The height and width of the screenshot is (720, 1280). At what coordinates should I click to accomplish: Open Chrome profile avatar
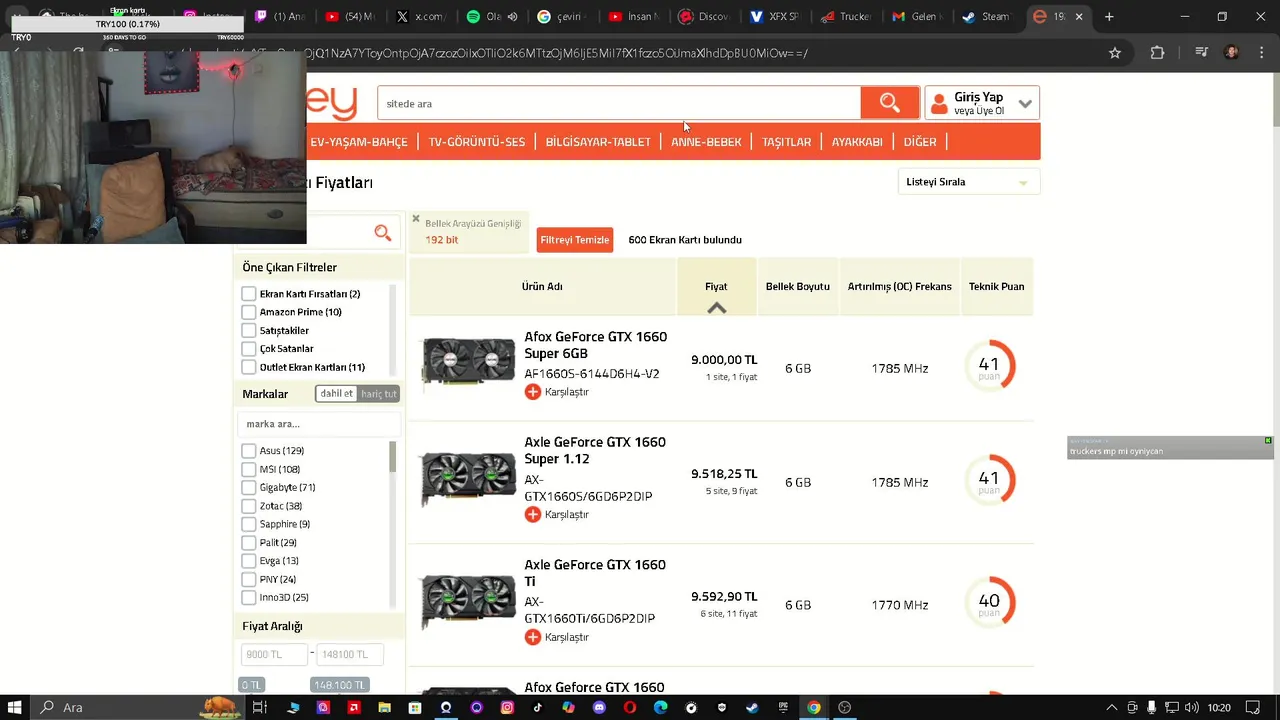tap(1232, 53)
